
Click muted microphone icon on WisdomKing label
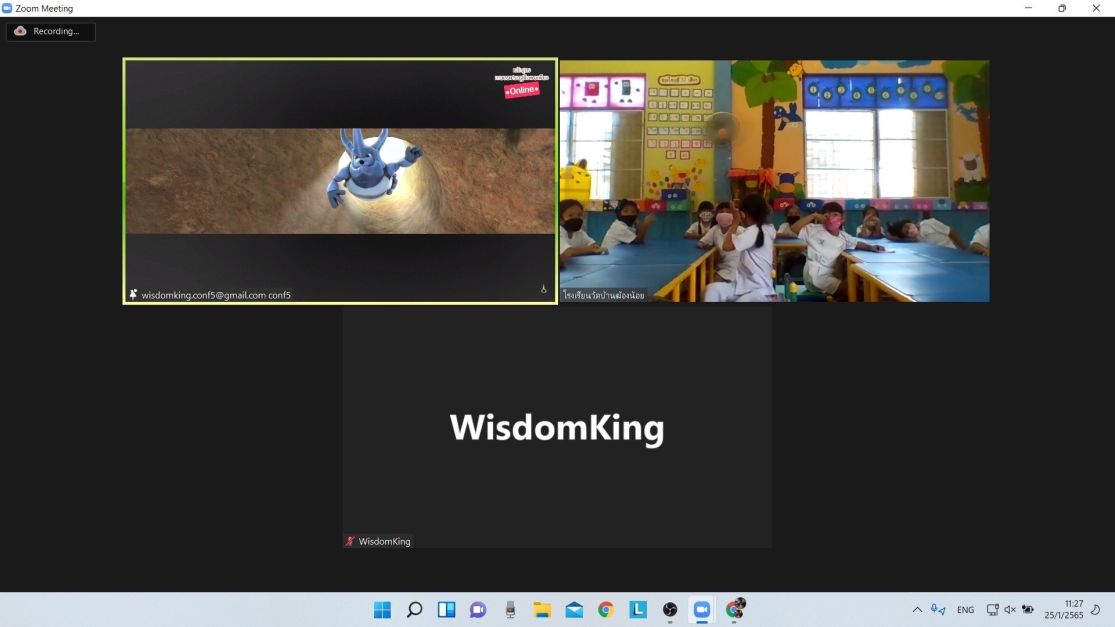coord(350,541)
